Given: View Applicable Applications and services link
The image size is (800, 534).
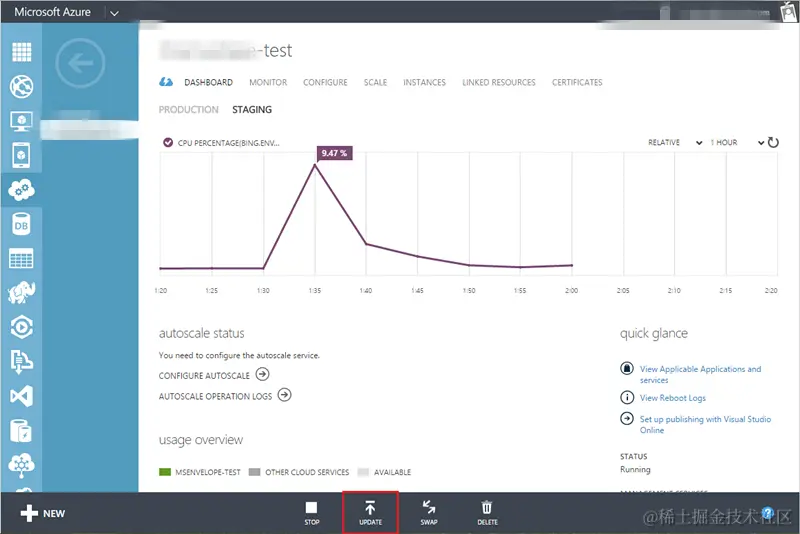Looking at the screenshot, I should (x=700, y=374).
